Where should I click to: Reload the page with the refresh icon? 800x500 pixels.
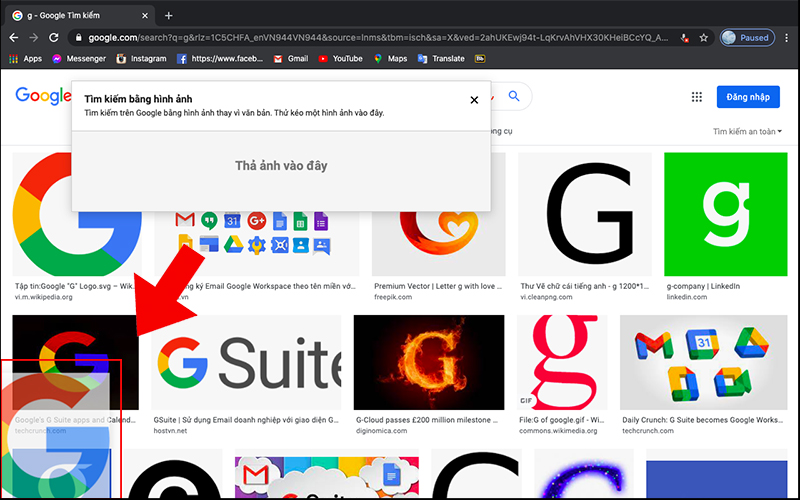54,38
